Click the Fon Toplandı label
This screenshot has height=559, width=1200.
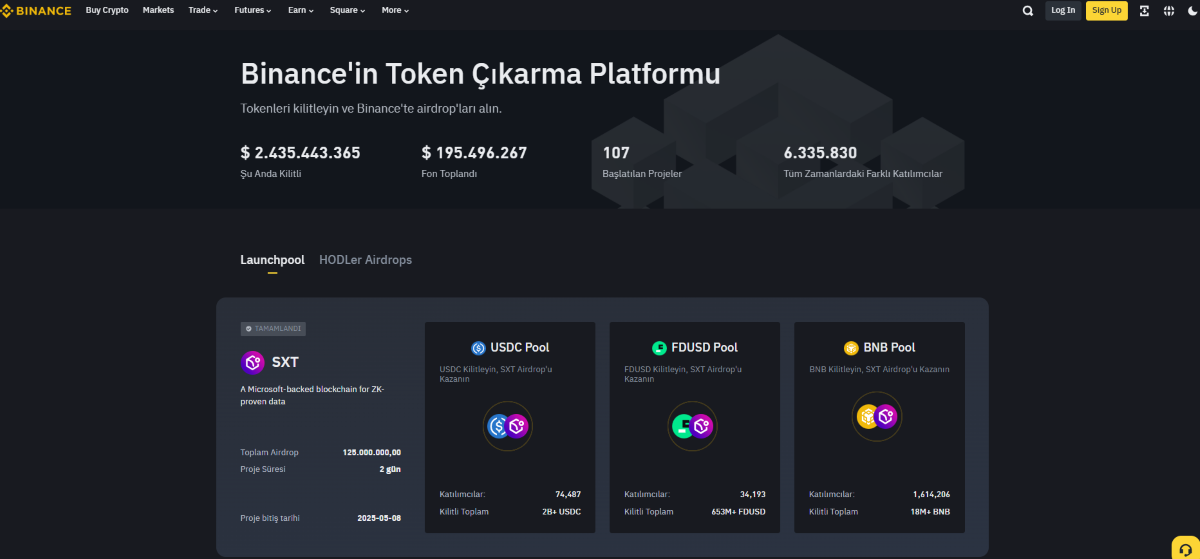click(x=449, y=174)
